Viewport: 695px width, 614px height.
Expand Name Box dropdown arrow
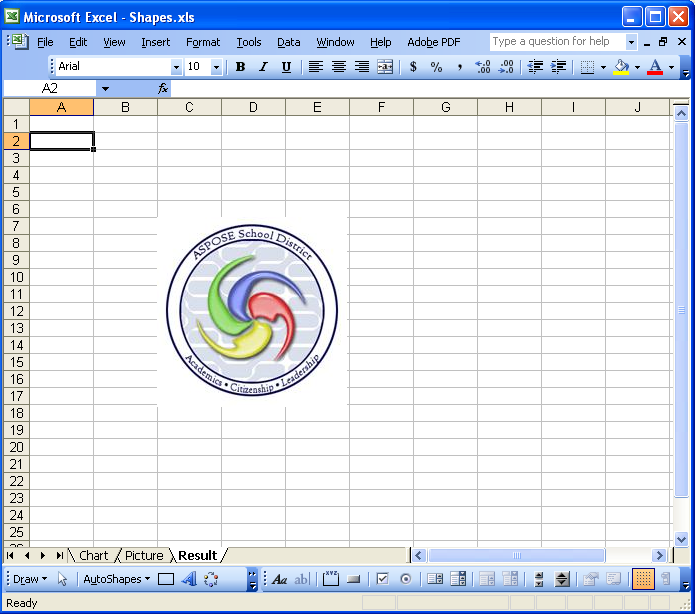point(105,89)
